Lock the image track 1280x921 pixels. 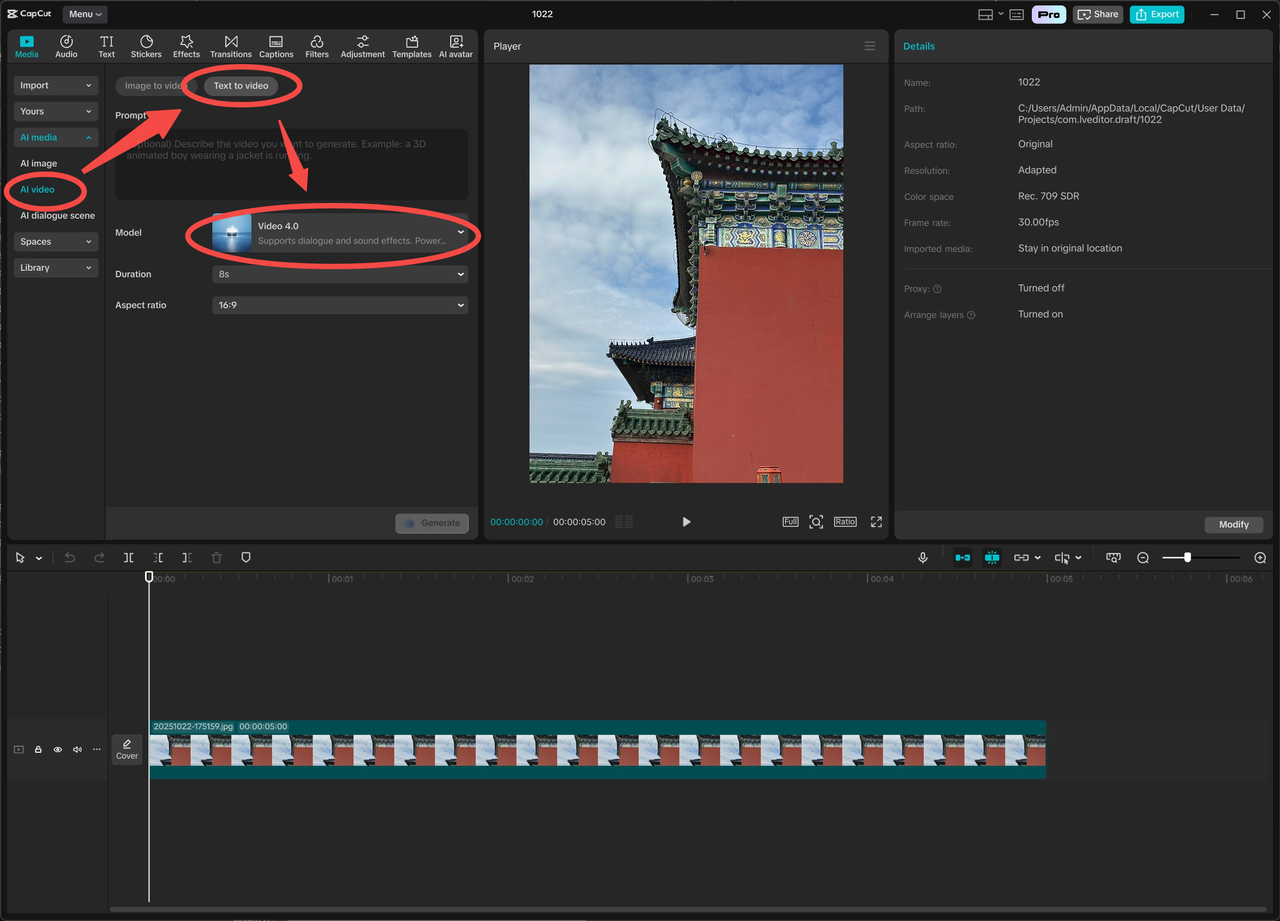[38, 749]
